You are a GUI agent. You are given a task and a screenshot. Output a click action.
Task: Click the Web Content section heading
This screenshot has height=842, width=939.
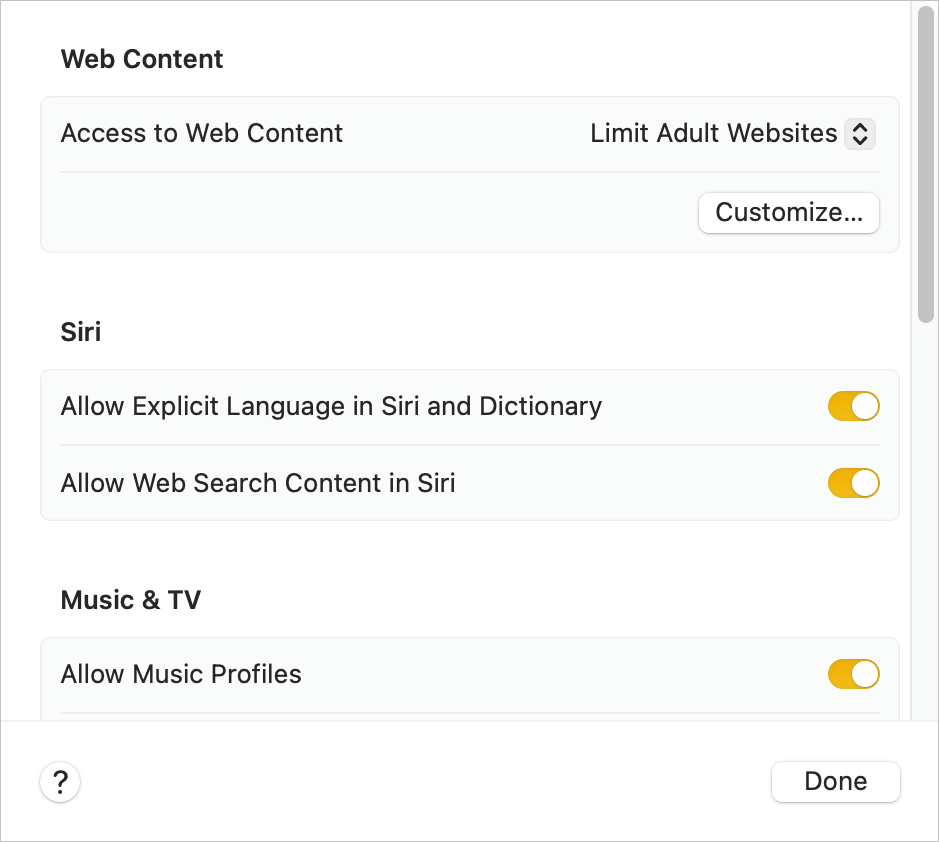pos(142,59)
